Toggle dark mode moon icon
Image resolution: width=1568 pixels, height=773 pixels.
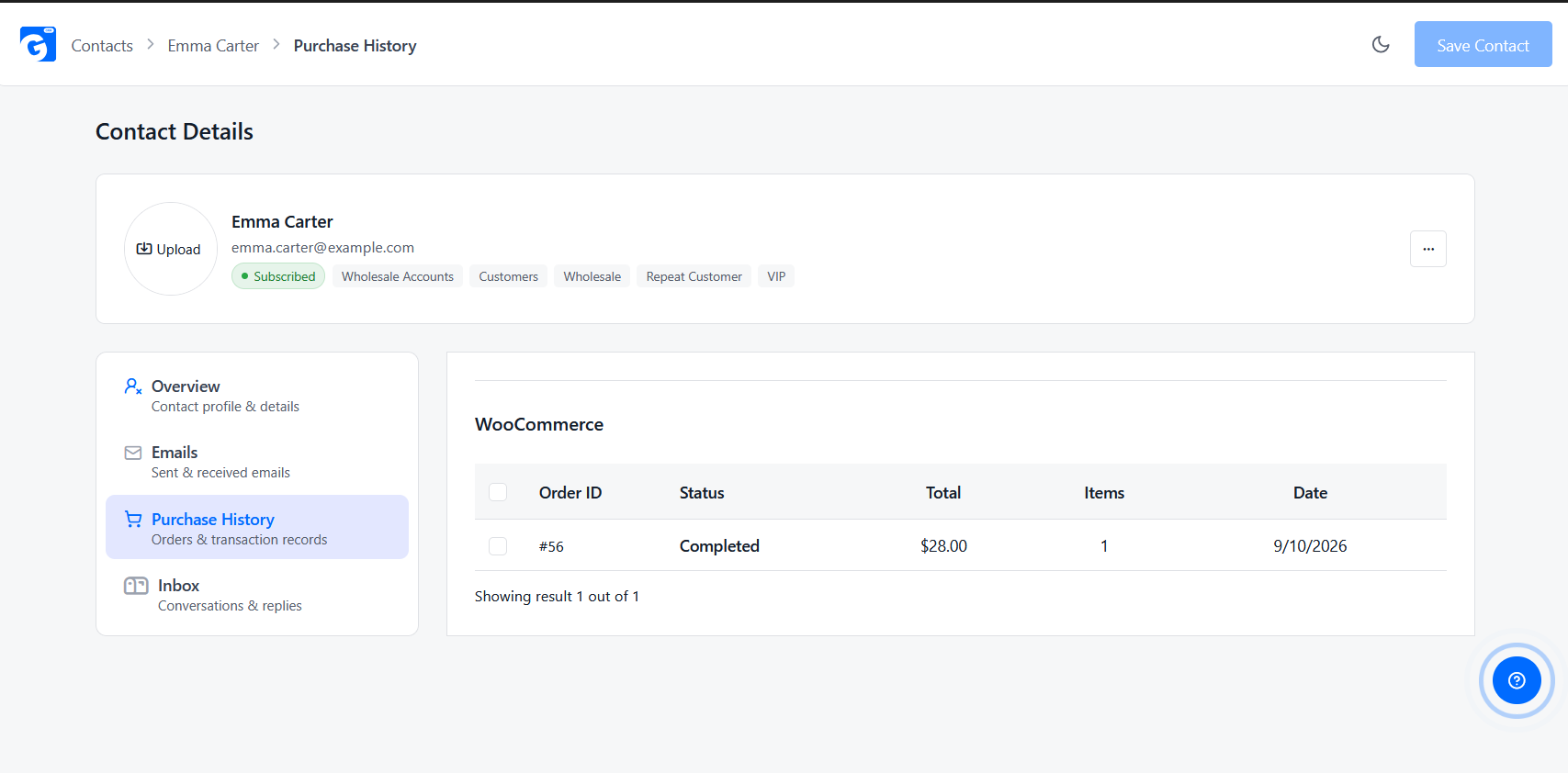click(x=1381, y=44)
